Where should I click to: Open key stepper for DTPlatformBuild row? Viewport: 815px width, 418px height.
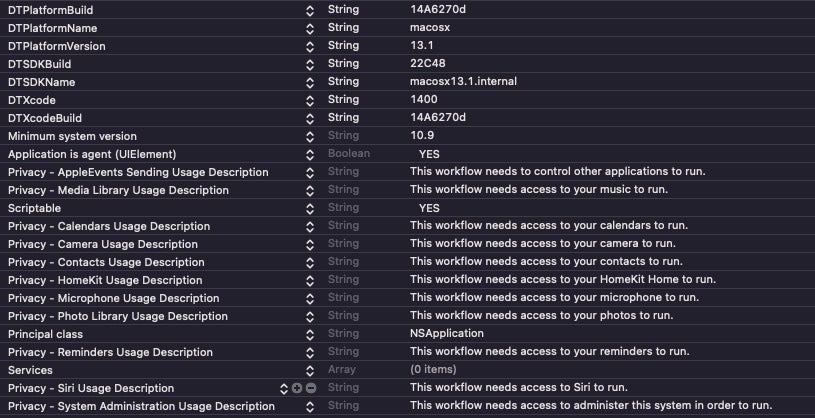pyautogui.click(x=310, y=10)
